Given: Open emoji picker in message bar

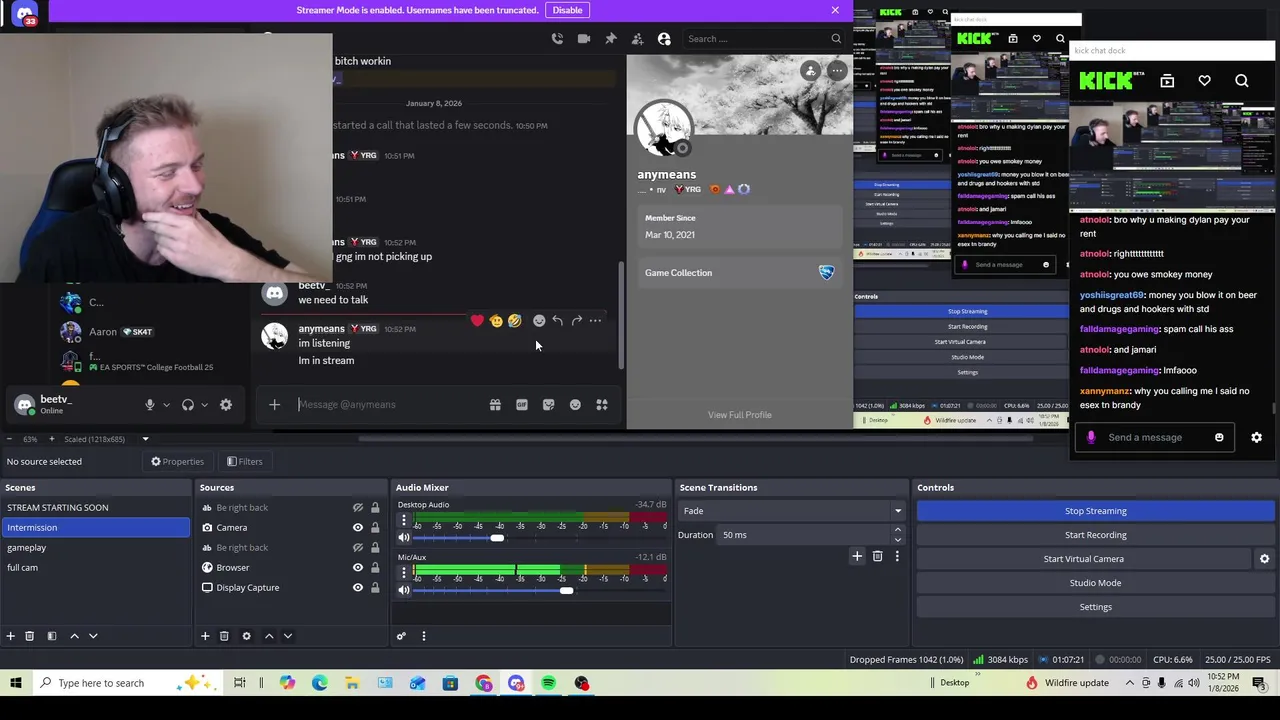Looking at the screenshot, I should [x=575, y=405].
